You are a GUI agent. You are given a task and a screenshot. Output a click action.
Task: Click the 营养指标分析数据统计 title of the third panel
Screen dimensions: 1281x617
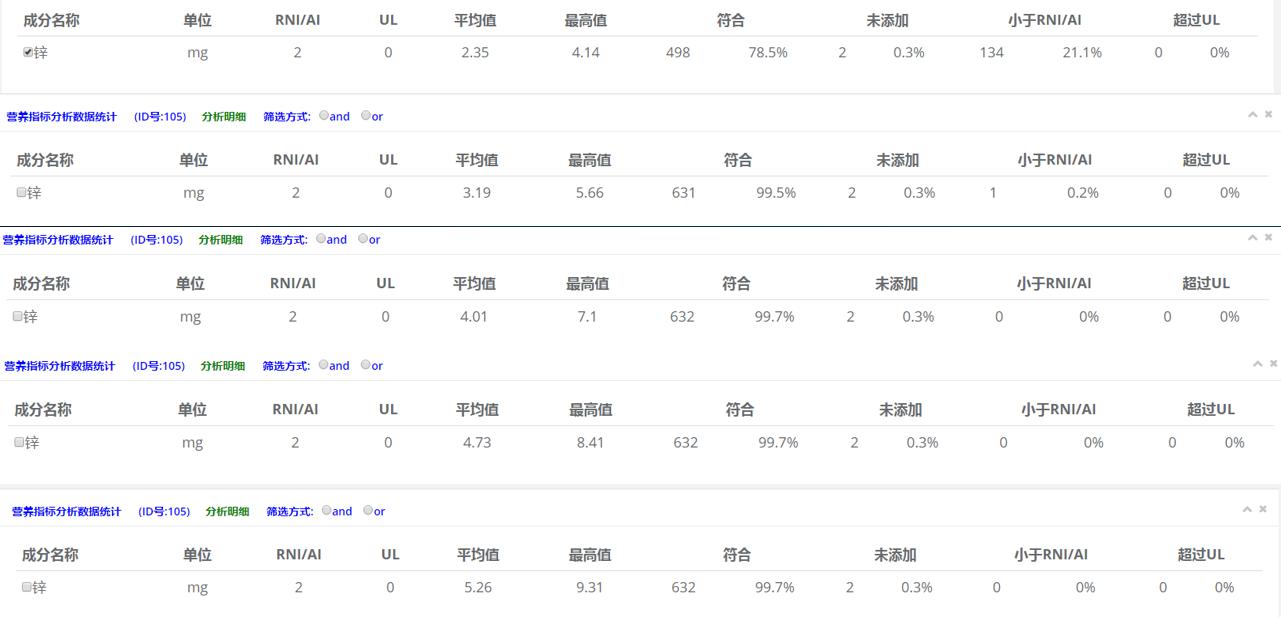(62, 365)
